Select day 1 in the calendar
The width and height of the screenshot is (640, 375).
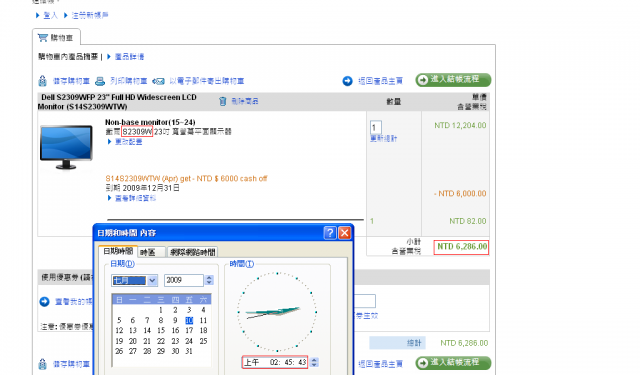coord(161,310)
